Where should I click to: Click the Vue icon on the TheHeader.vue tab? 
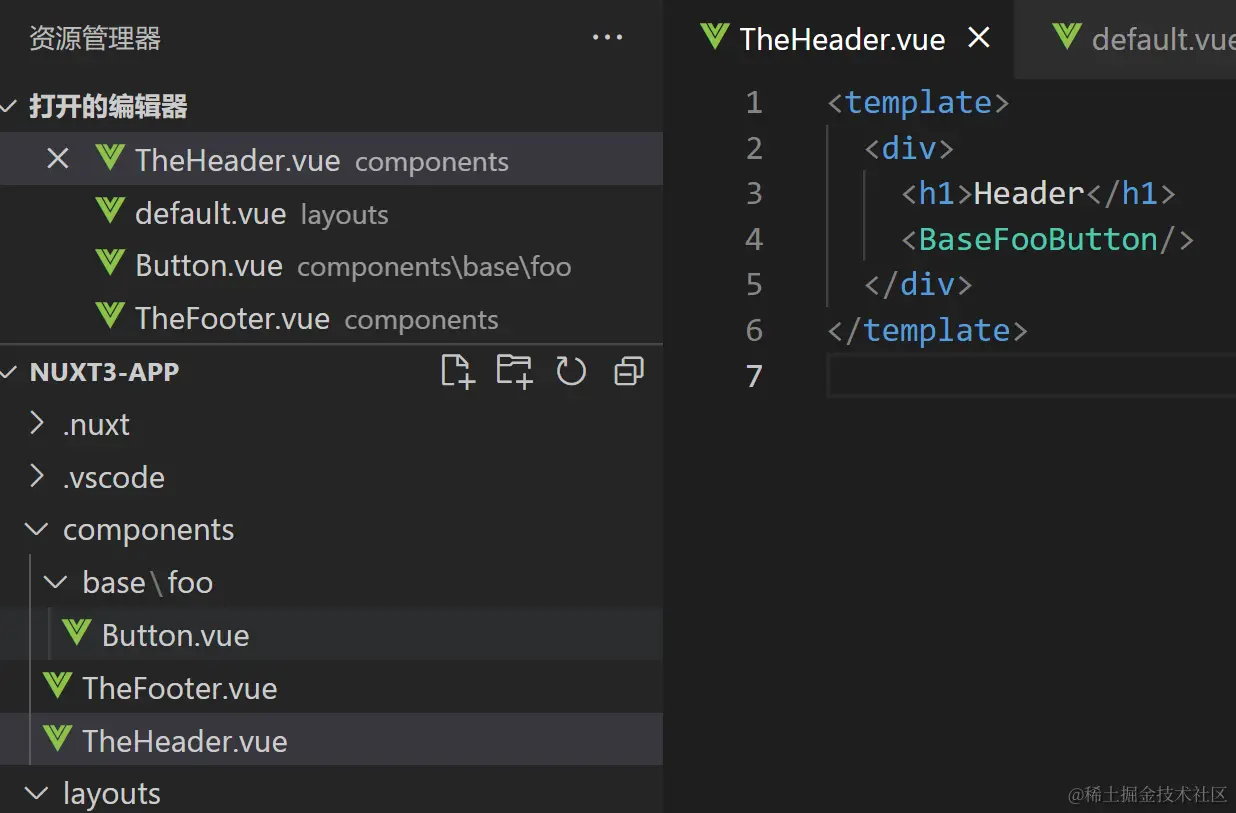coord(714,37)
